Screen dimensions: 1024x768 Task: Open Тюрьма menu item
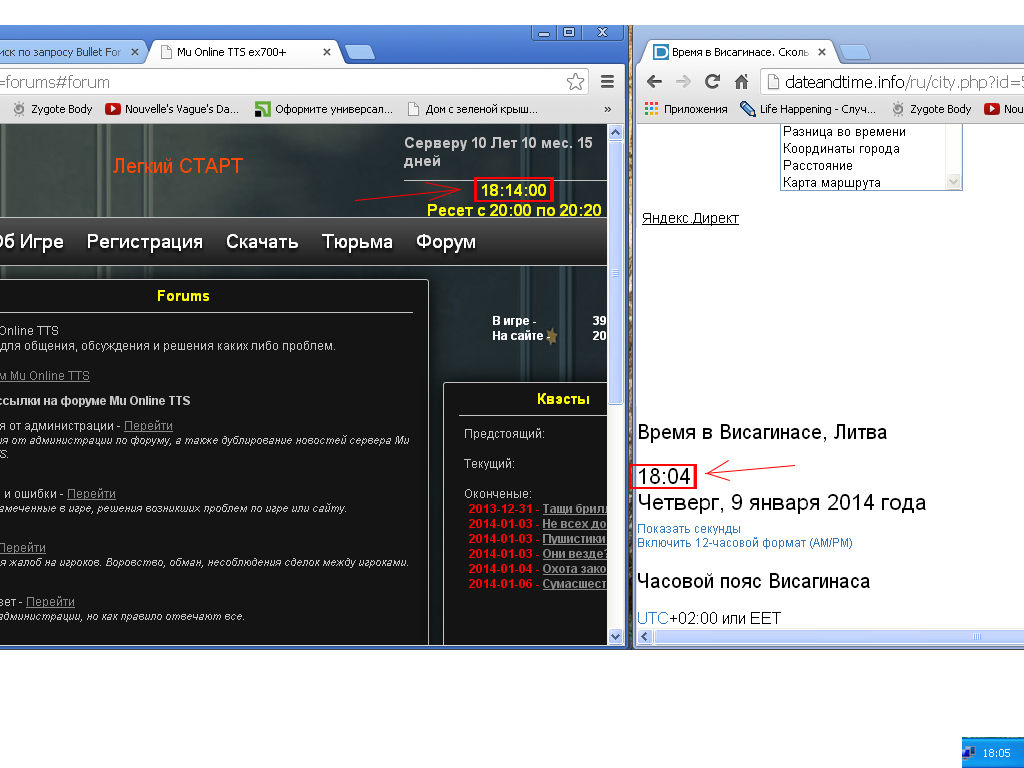(x=357, y=242)
